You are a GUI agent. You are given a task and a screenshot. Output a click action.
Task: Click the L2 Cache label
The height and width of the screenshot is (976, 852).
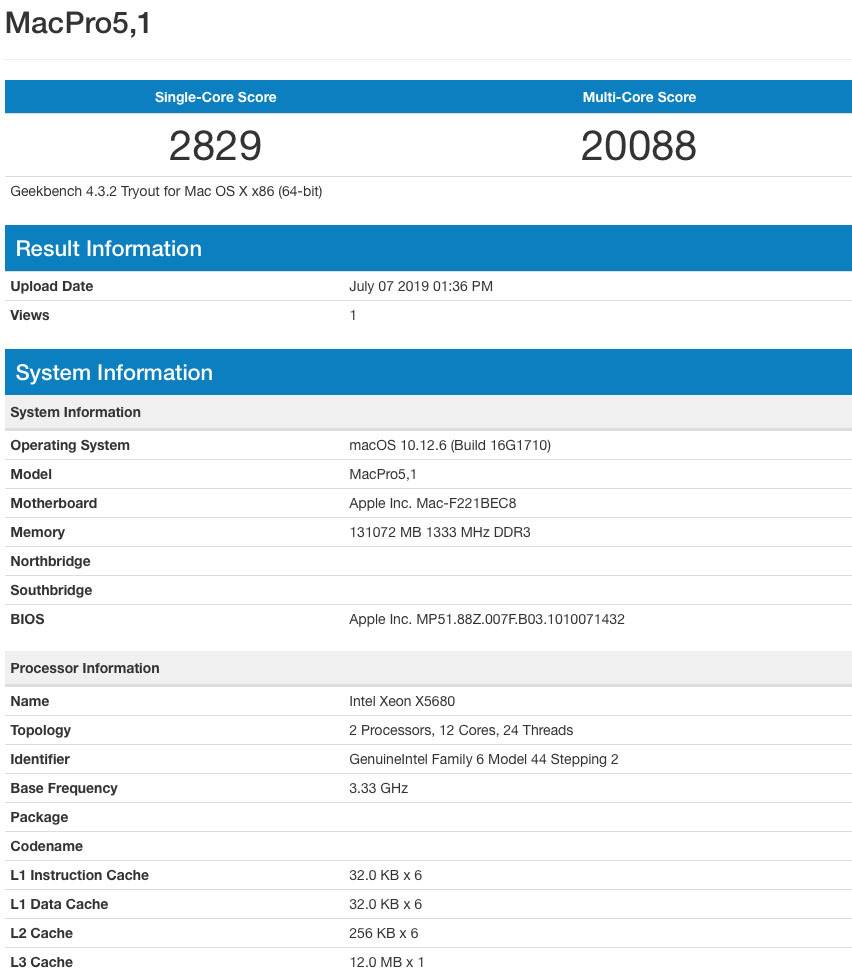41,933
